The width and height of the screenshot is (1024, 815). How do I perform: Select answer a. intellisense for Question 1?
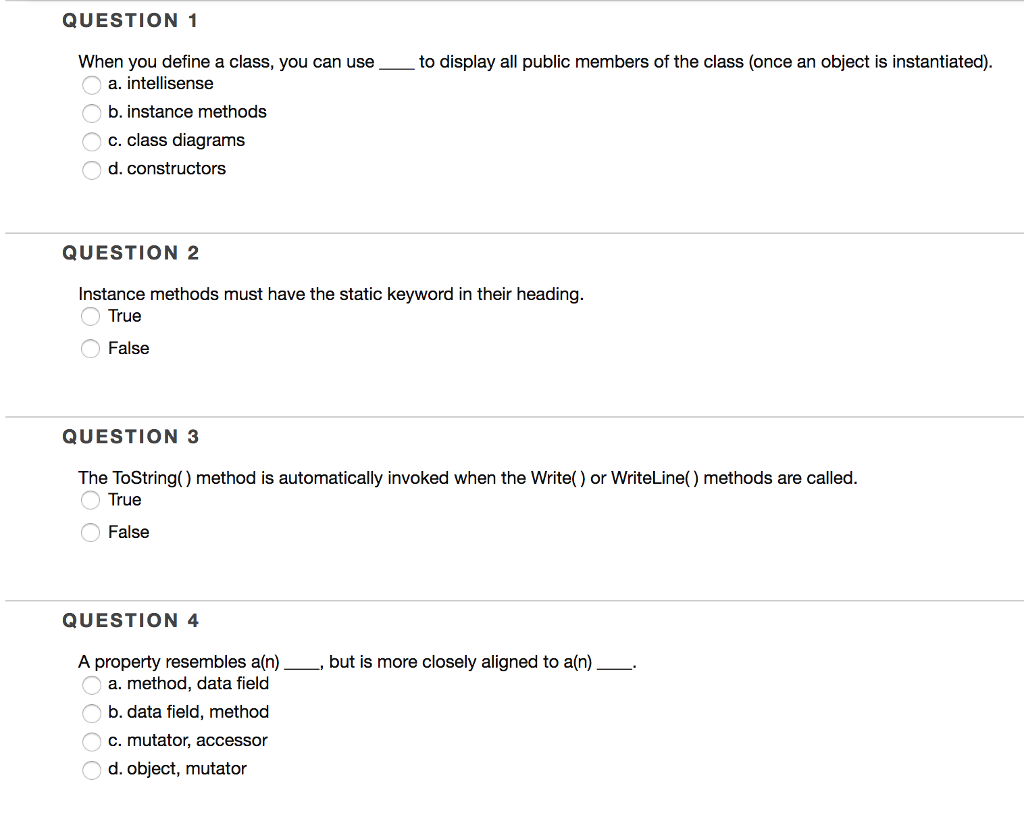(x=91, y=85)
